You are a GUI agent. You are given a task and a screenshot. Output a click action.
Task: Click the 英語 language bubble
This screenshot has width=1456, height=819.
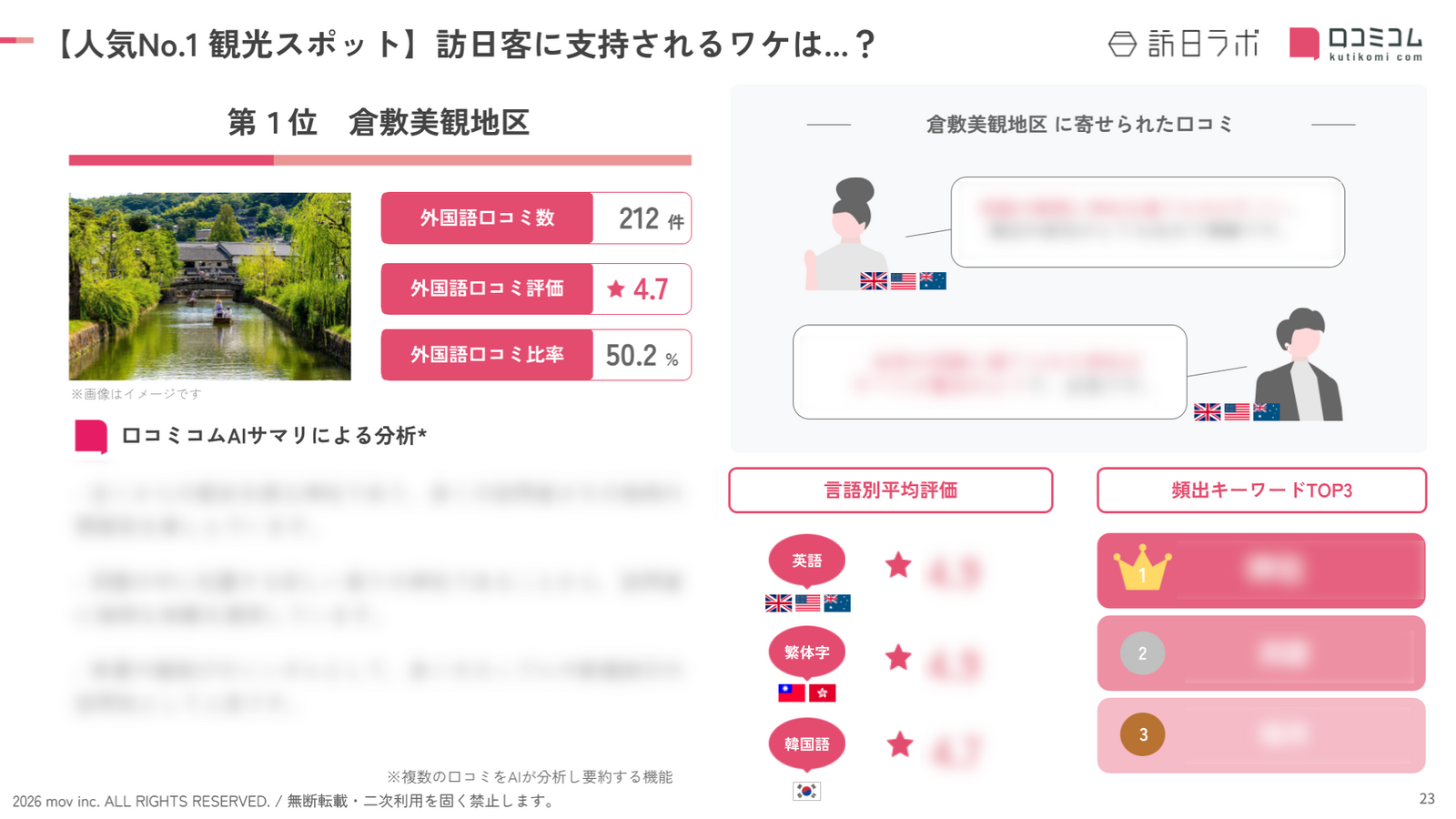[x=806, y=561]
